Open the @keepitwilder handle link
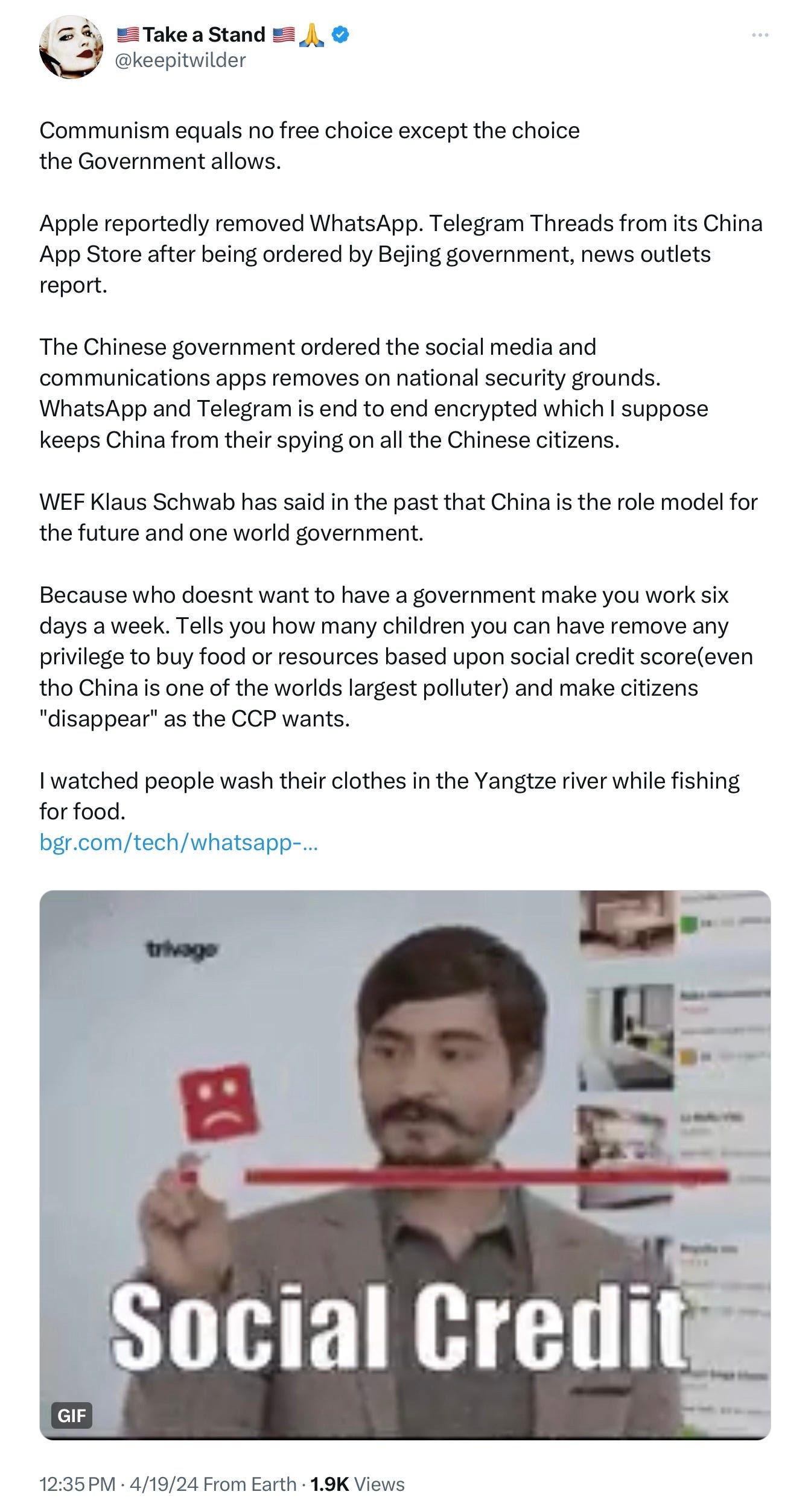Image resolution: width=811 pixels, height=1512 pixels. click(x=180, y=60)
